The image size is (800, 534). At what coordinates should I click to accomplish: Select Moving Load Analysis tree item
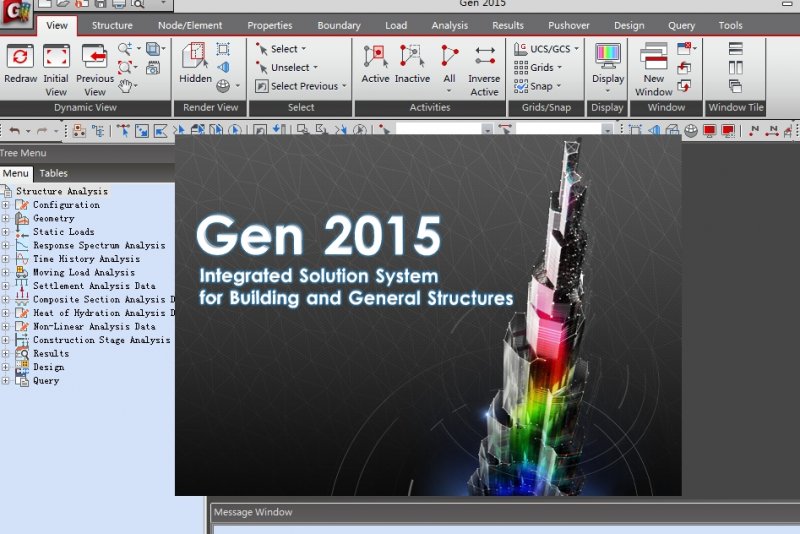coord(84,272)
